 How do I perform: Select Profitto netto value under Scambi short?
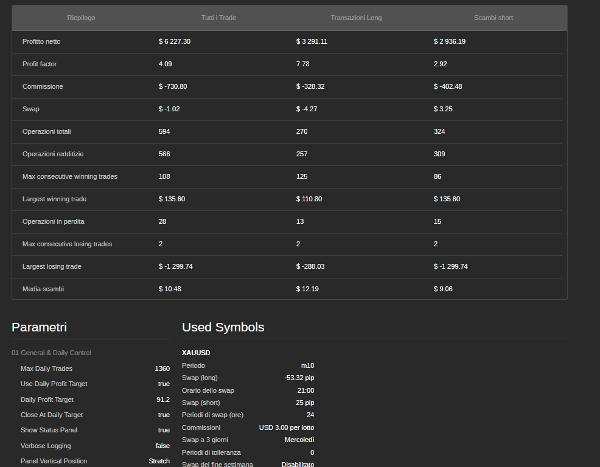click(x=450, y=41)
